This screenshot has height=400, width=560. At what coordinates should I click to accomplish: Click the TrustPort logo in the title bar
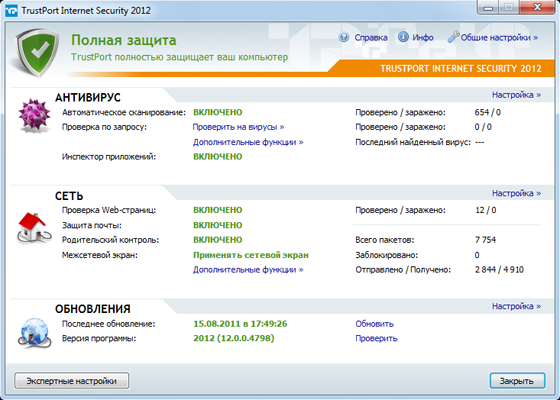coord(11,10)
